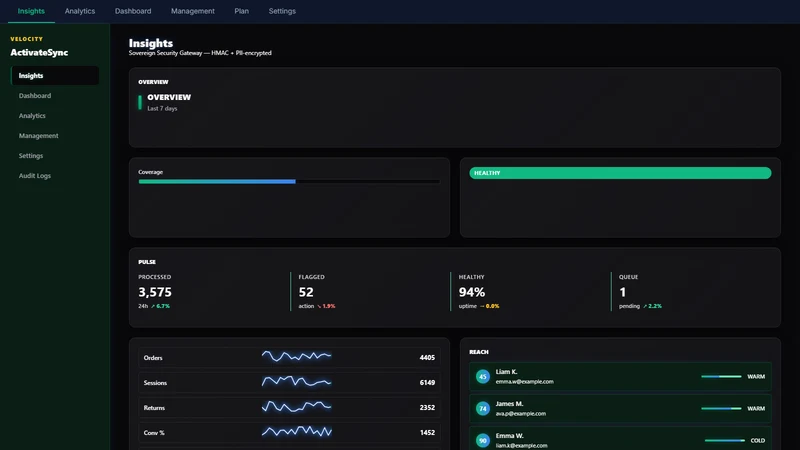Open the Settings top tab

[282, 11]
